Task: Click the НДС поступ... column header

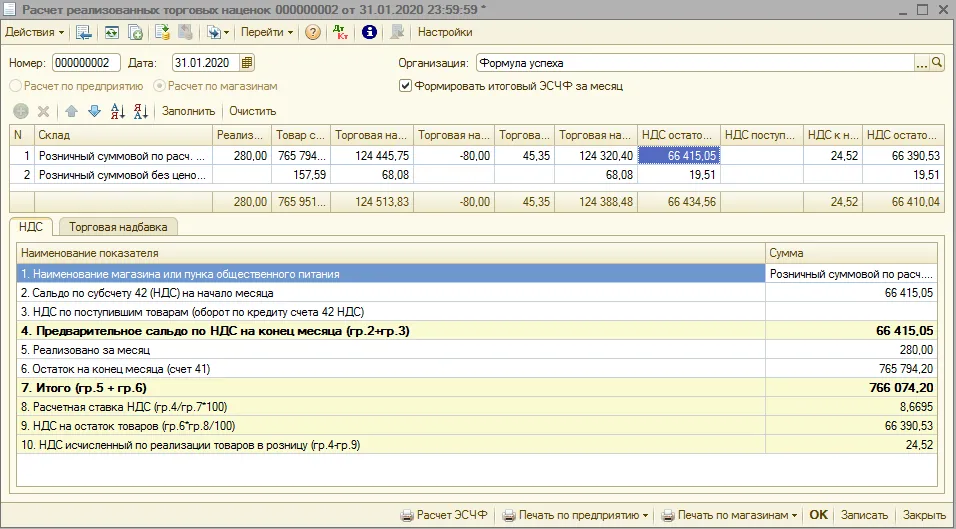Action: pyautogui.click(x=762, y=135)
